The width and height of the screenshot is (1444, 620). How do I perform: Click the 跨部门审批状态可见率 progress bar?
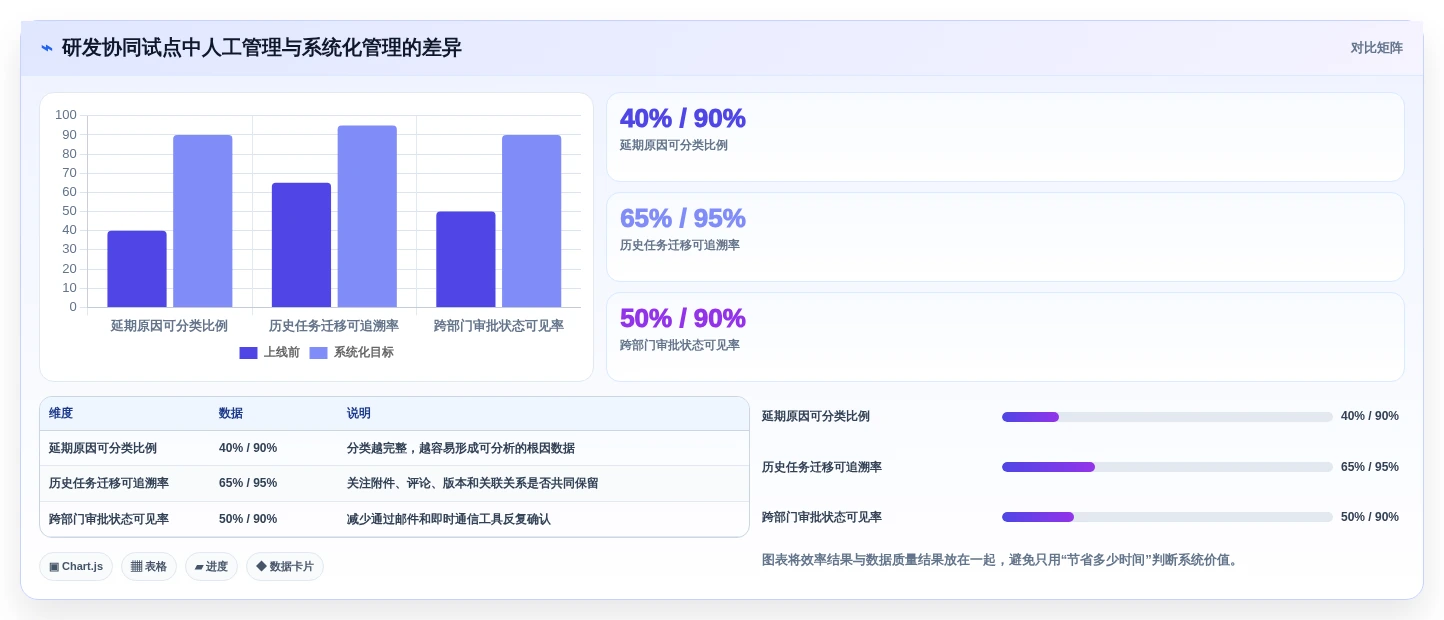click(x=1167, y=517)
